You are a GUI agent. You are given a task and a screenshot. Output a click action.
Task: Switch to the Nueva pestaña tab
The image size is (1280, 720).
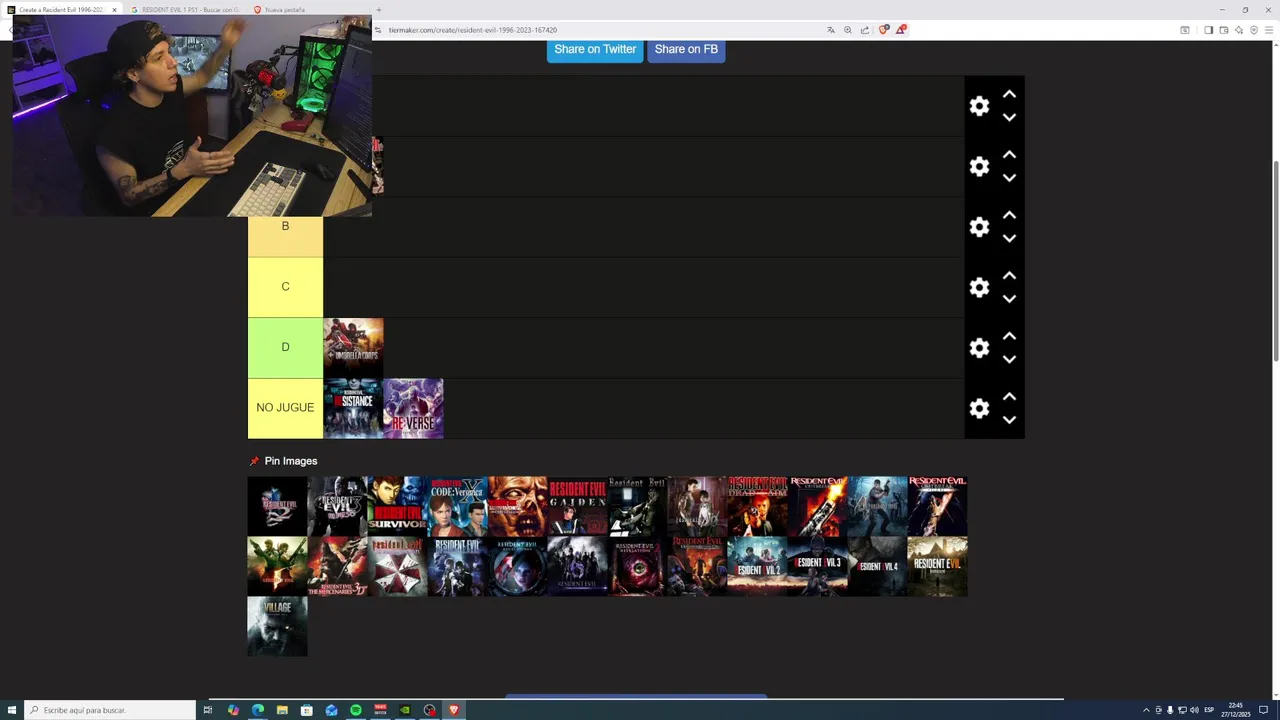[285, 9]
